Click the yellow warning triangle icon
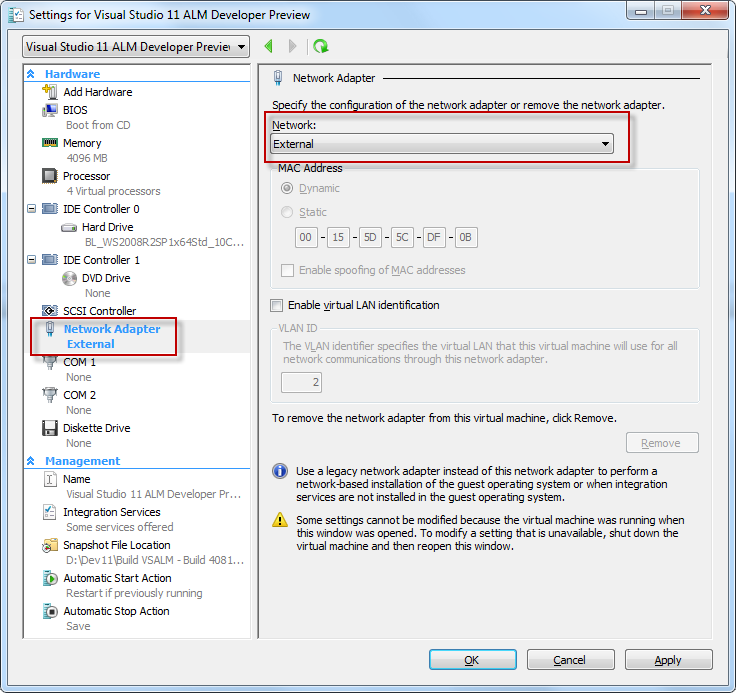Image resolution: width=736 pixels, height=693 pixels. coord(280,520)
